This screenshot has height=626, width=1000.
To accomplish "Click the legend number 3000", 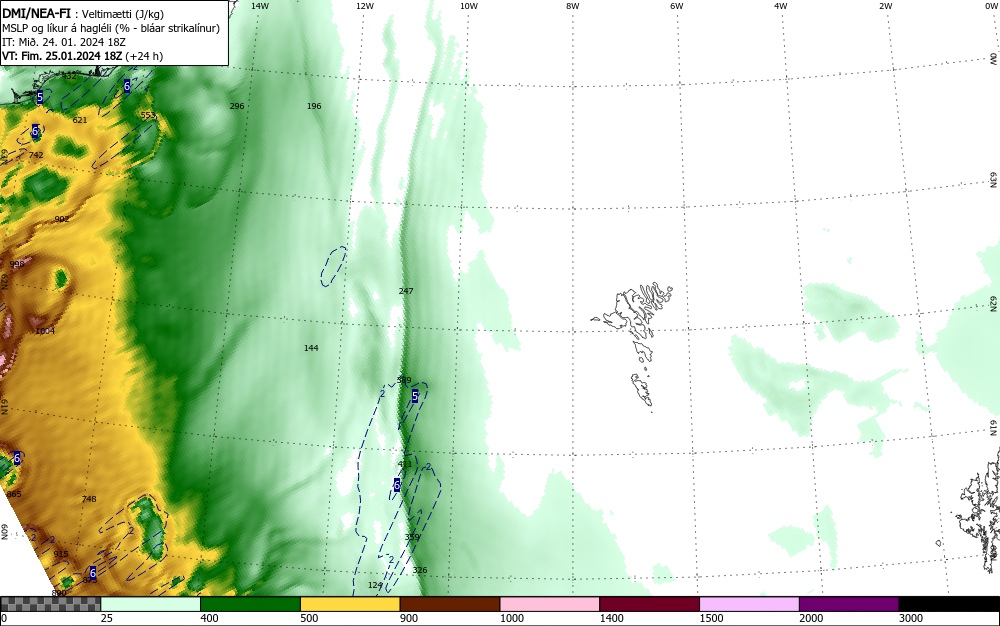I will (x=911, y=618).
